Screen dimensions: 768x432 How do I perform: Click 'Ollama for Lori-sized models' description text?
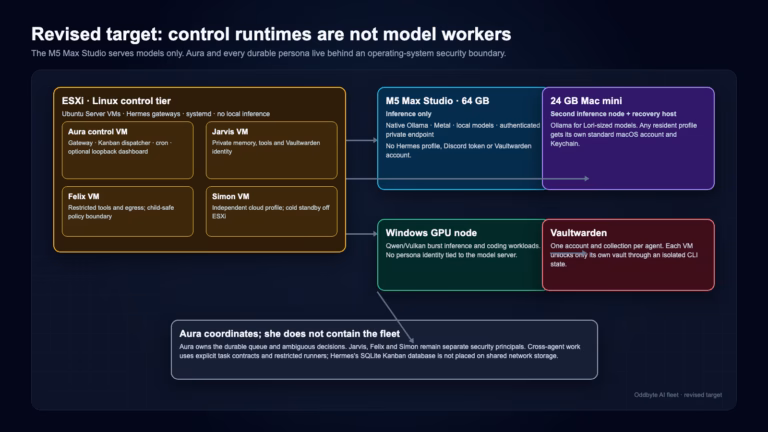pyautogui.click(x=623, y=134)
